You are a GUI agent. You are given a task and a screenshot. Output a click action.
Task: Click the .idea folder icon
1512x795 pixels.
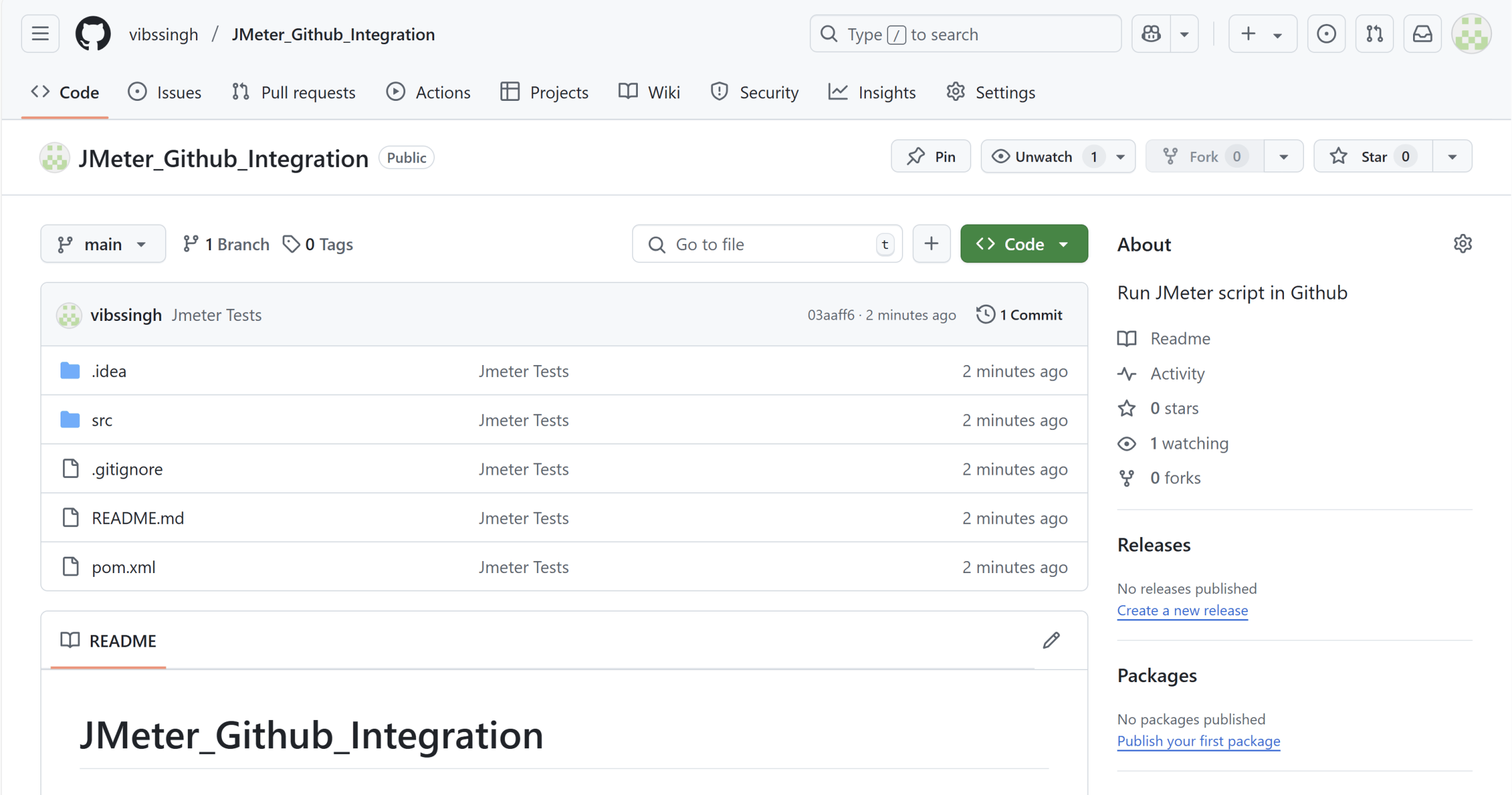[70, 371]
